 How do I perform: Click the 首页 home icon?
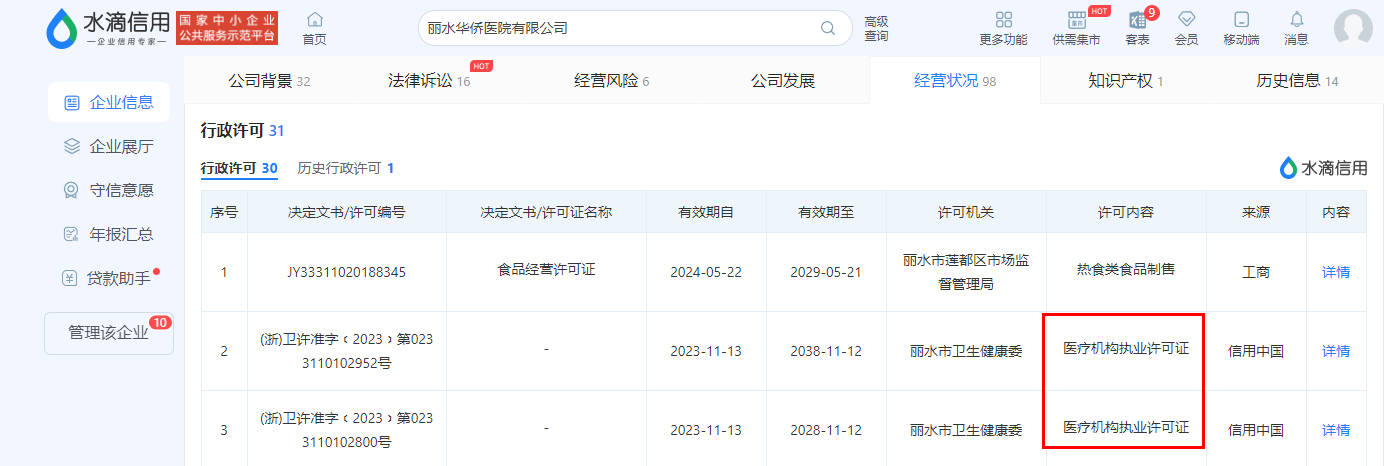point(314,21)
